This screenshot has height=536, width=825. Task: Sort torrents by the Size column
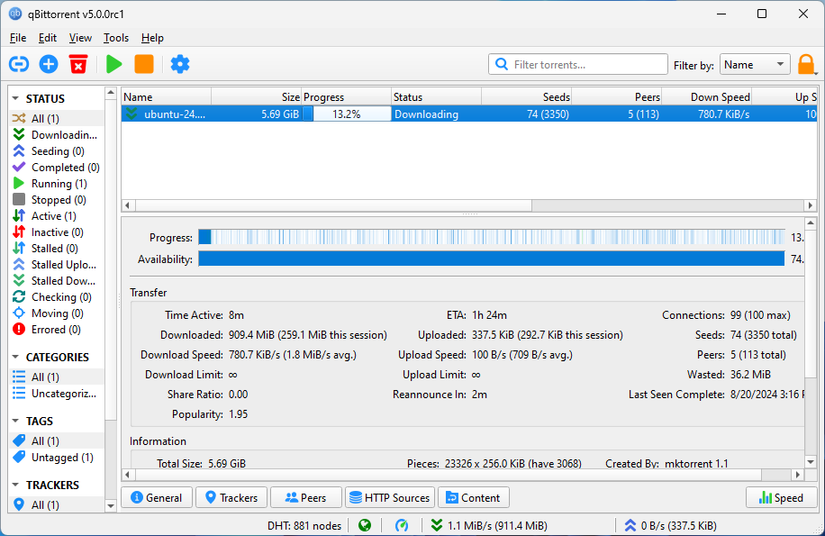coord(256,97)
